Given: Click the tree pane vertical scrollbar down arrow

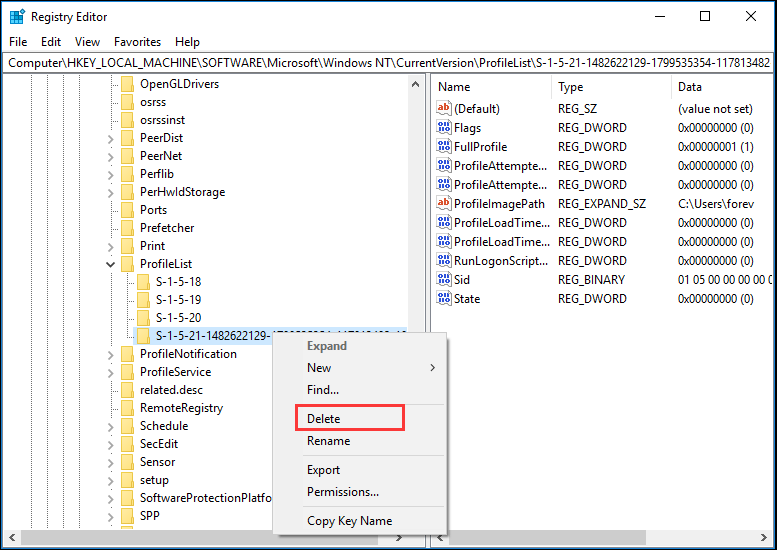Looking at the screenshot, I should pyautogui.click(x=417, y=521).
